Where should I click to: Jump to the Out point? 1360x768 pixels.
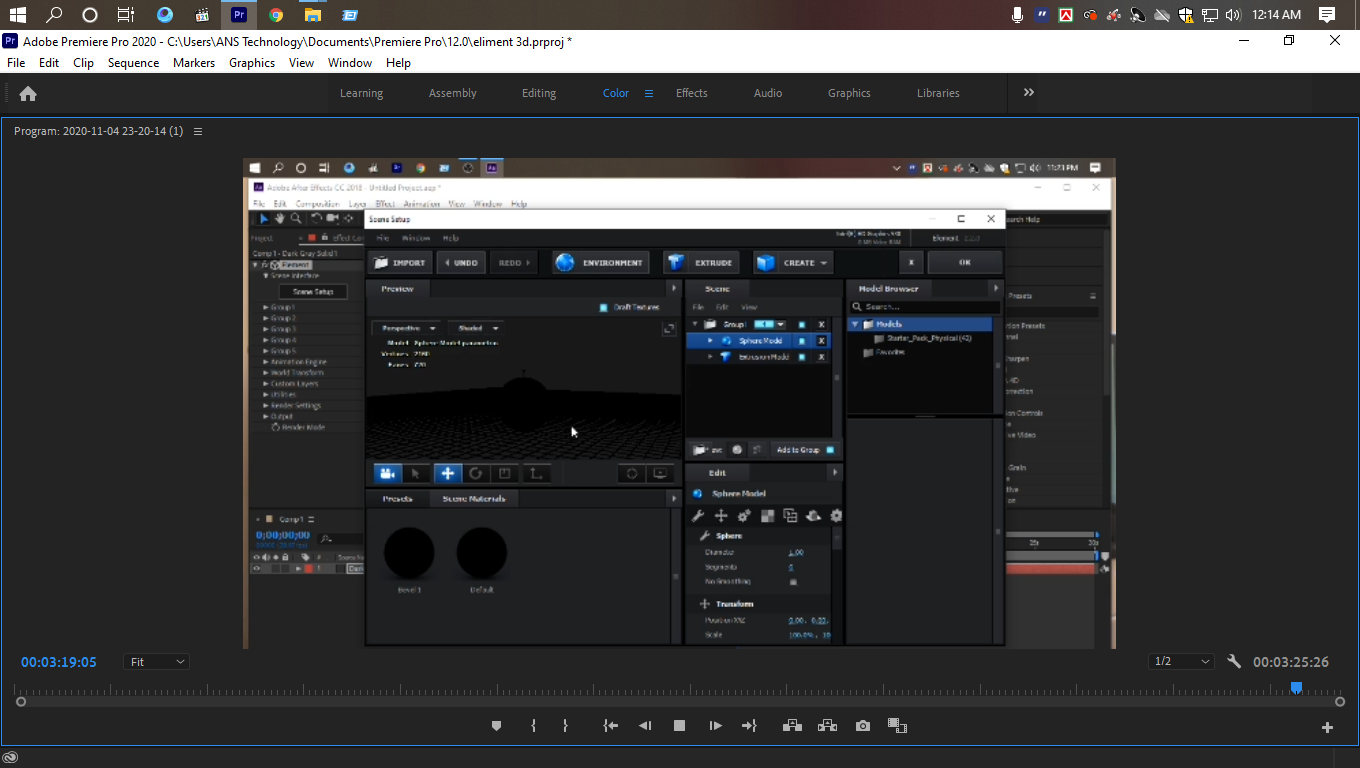749,726
